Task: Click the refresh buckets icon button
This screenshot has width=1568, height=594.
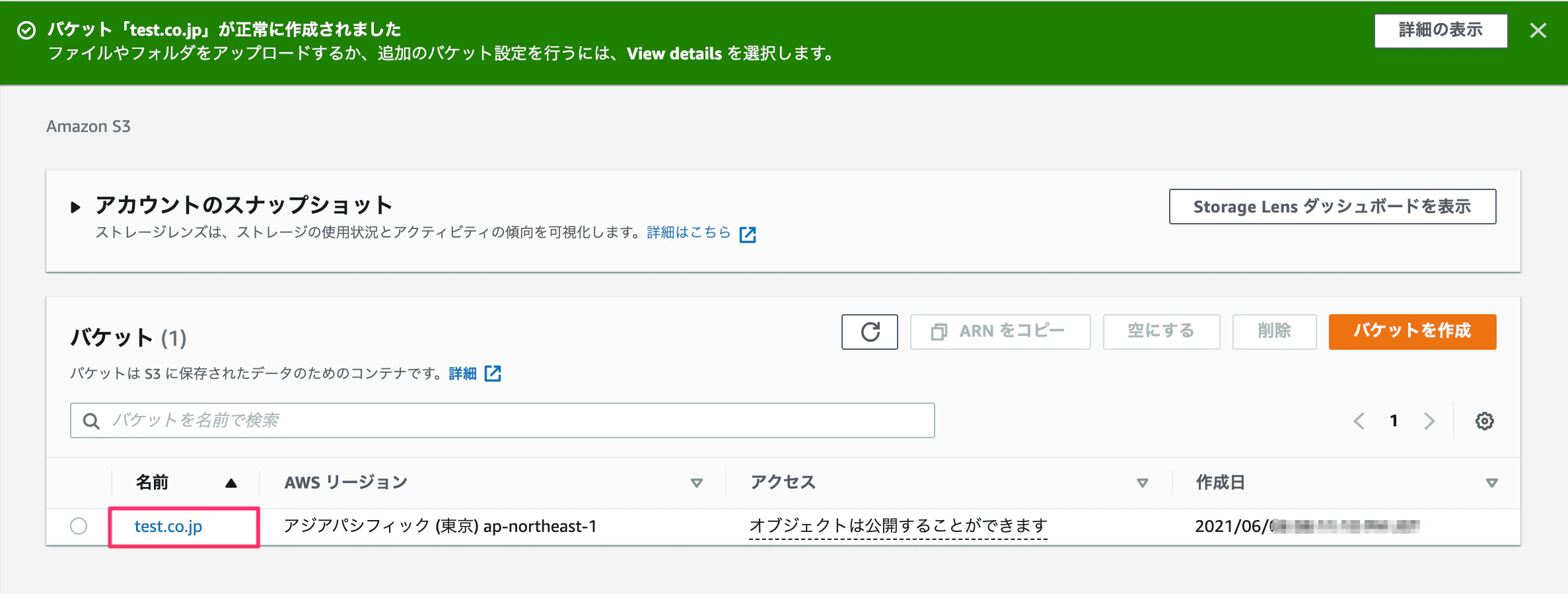Action: pos(869,331)
